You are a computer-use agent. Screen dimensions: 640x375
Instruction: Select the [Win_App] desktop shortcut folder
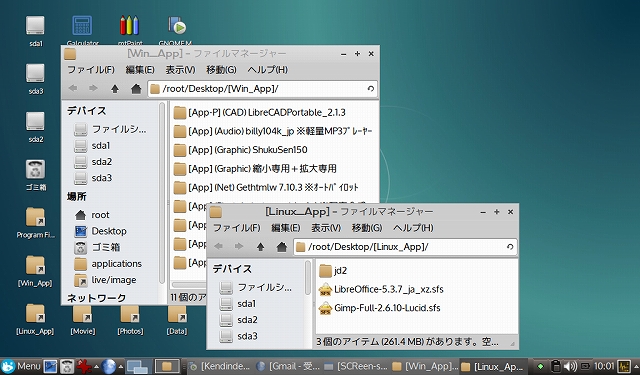pos(36,265)
